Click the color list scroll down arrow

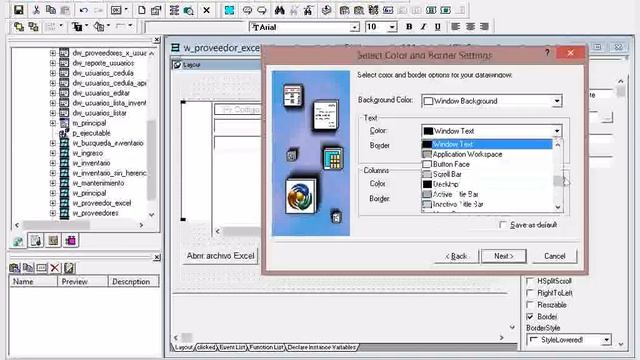click(558, 207)
